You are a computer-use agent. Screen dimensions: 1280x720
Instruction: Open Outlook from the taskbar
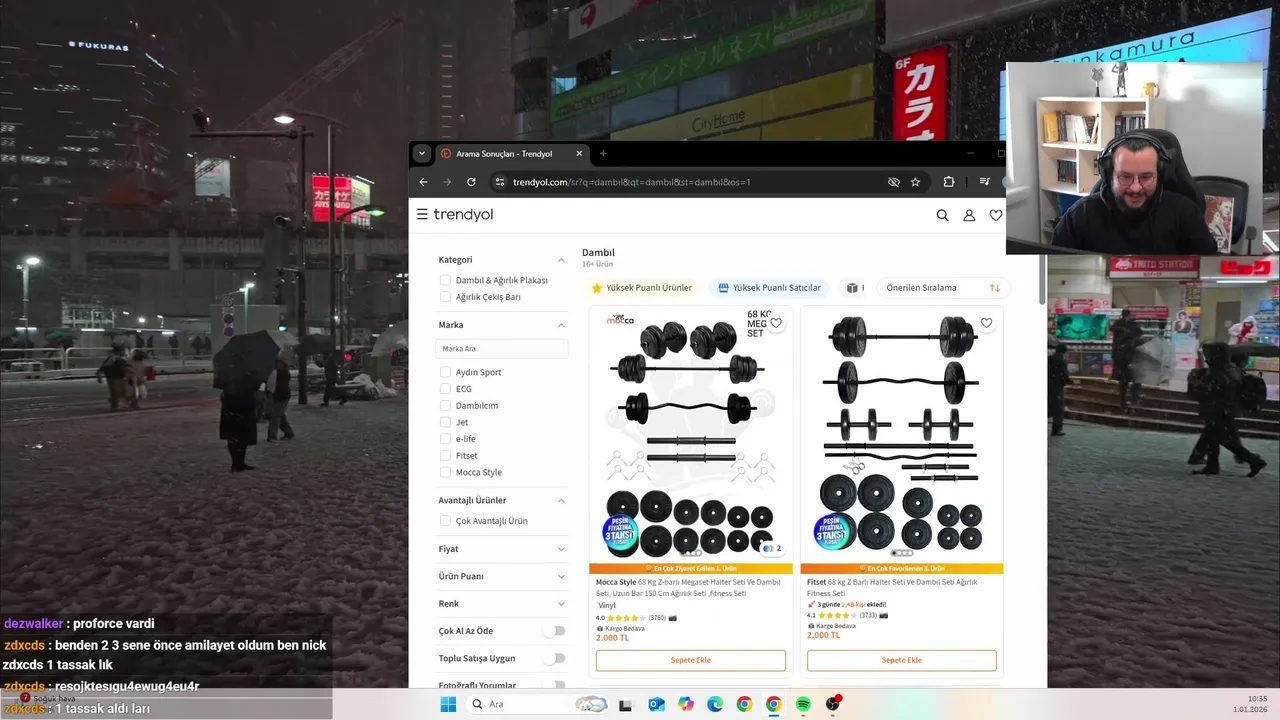(656, 704)
